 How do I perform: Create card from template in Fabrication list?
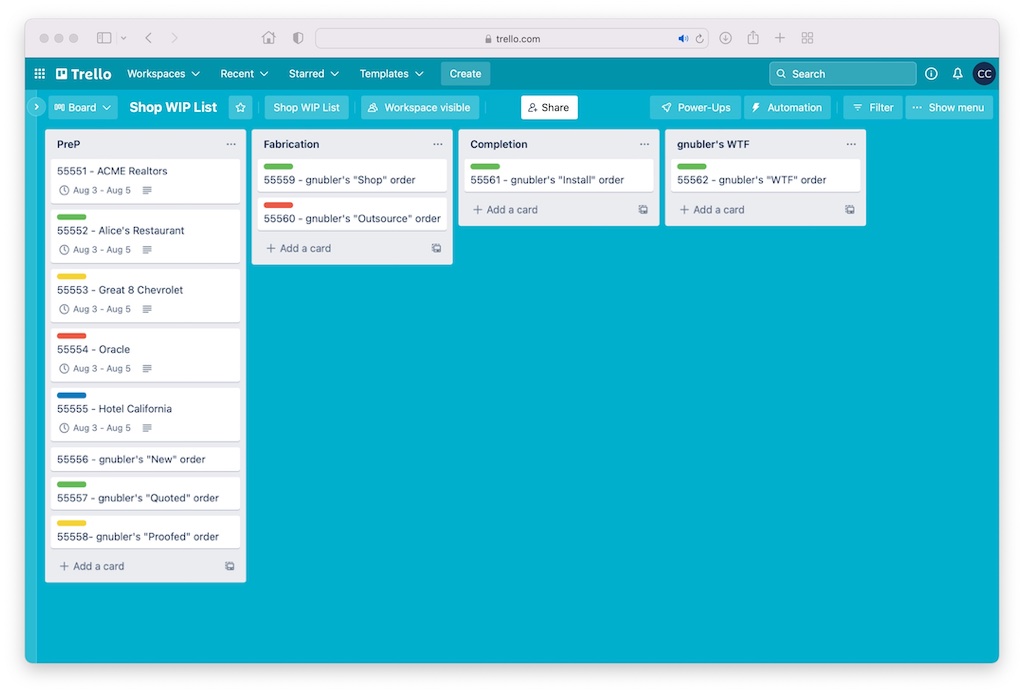436,248
